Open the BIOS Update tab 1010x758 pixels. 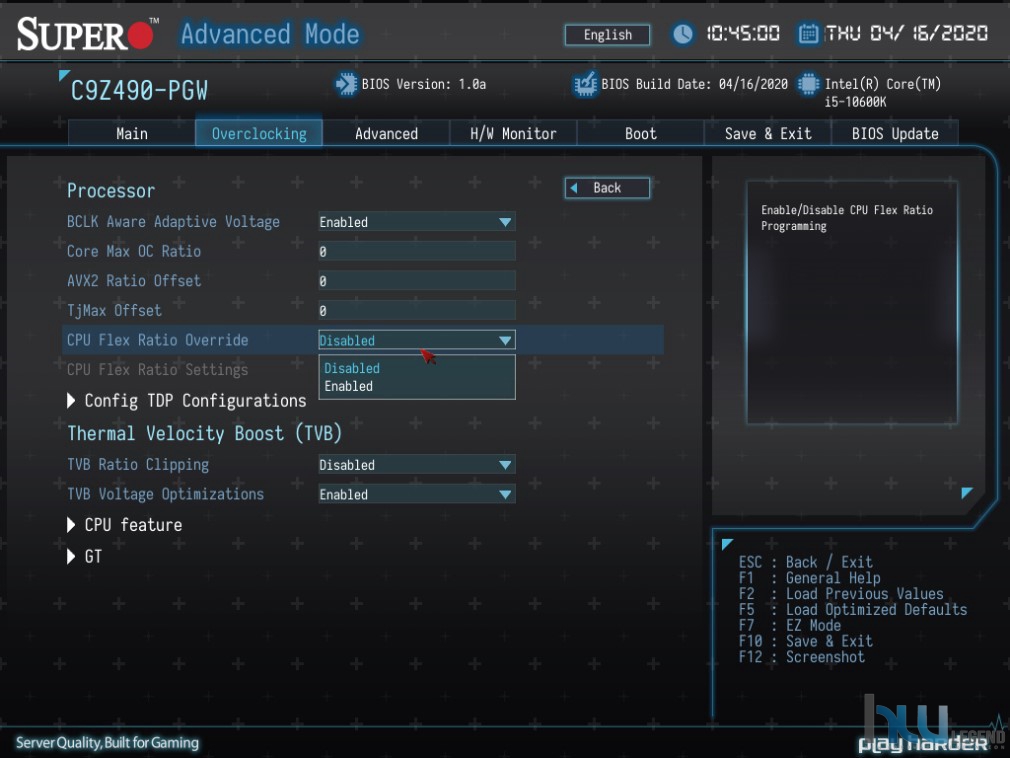click(x=895, y=133)
